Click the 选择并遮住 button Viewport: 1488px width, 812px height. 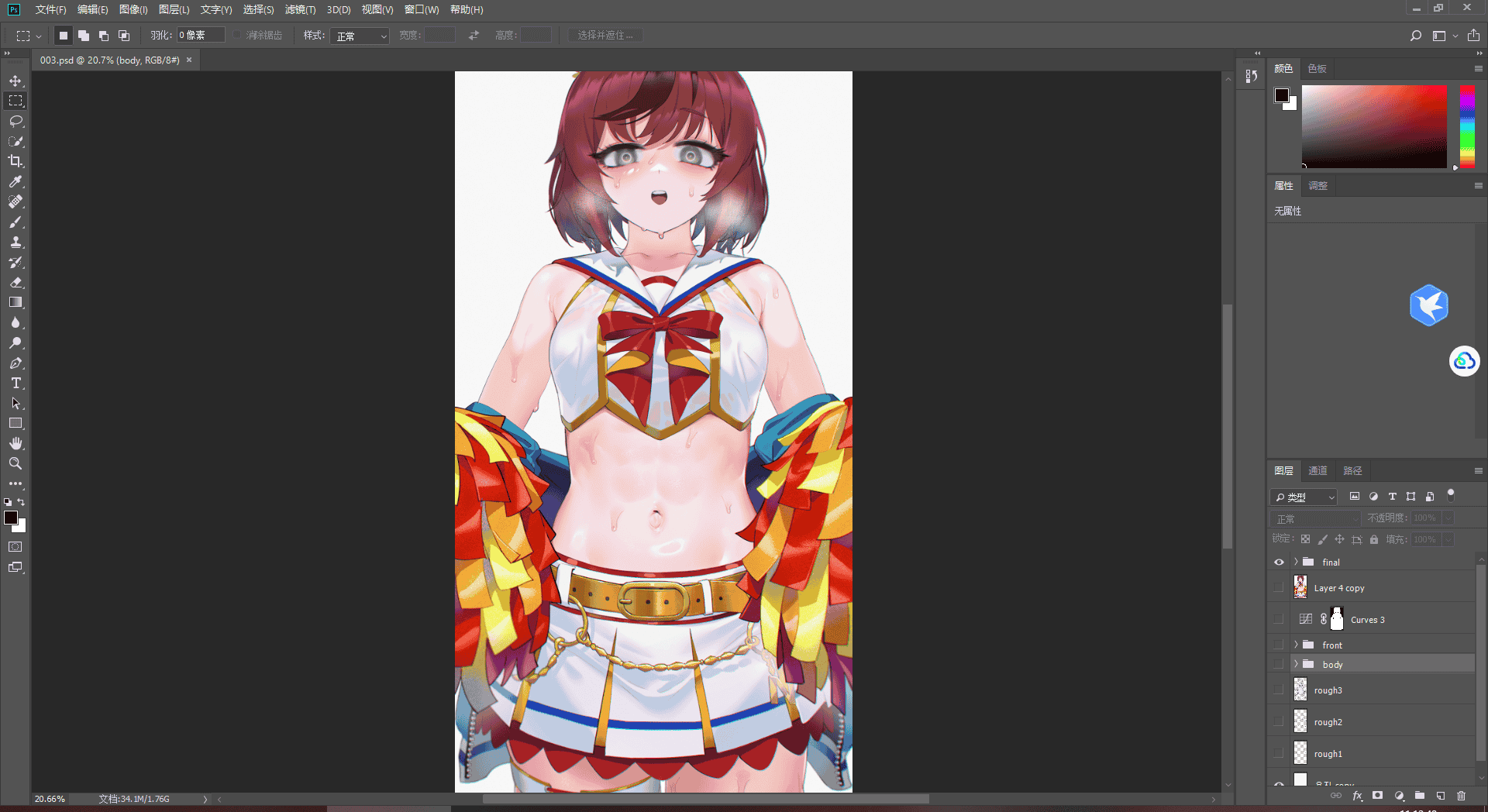click(605, 36)
